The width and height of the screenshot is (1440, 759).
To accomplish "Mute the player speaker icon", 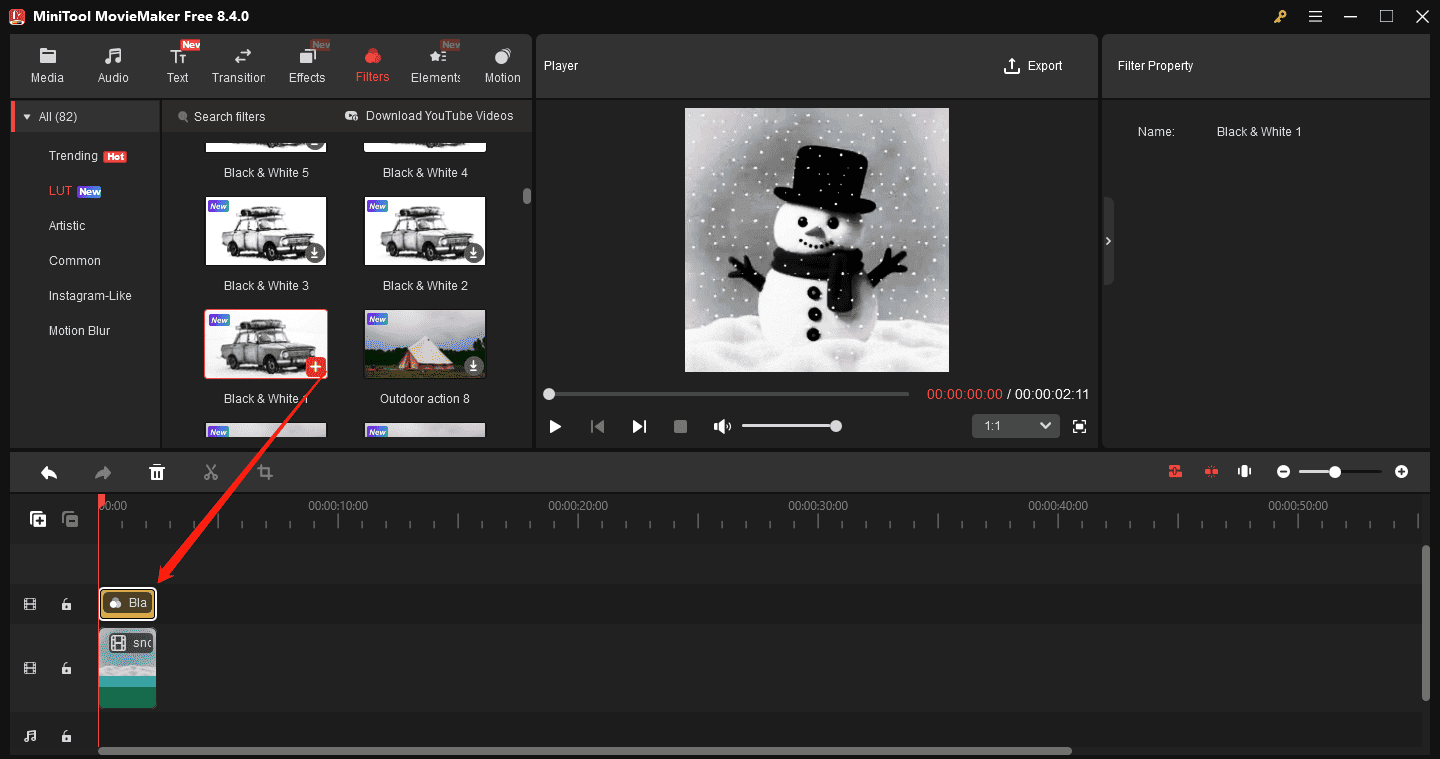I will click(722, 425).
